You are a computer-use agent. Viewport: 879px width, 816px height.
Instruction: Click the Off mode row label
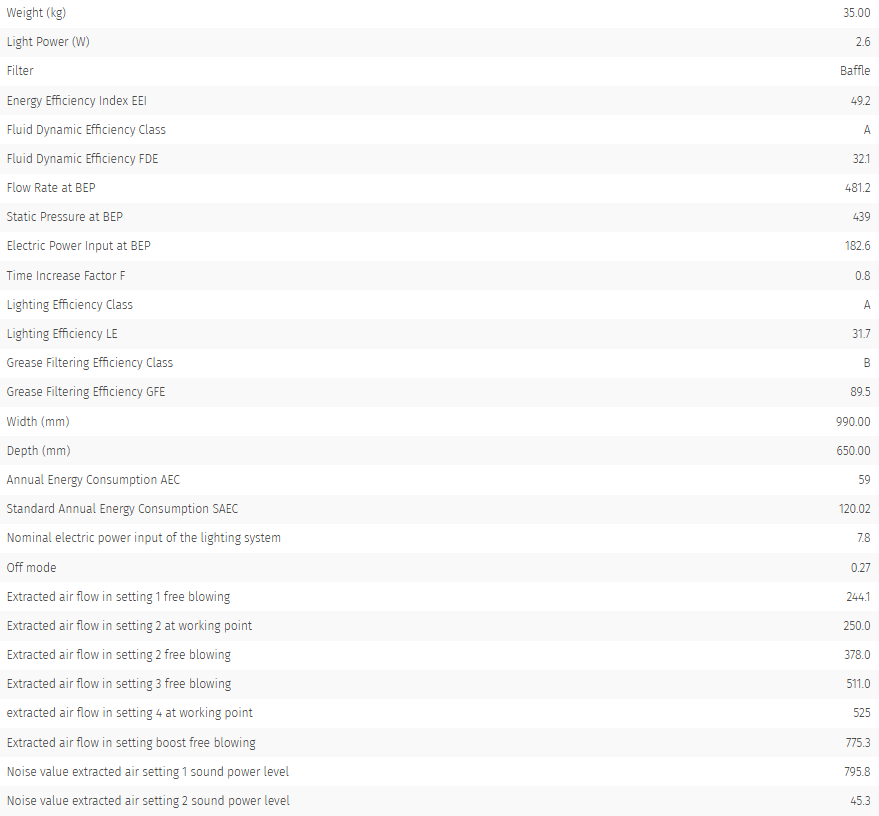[x=31, y=567]
